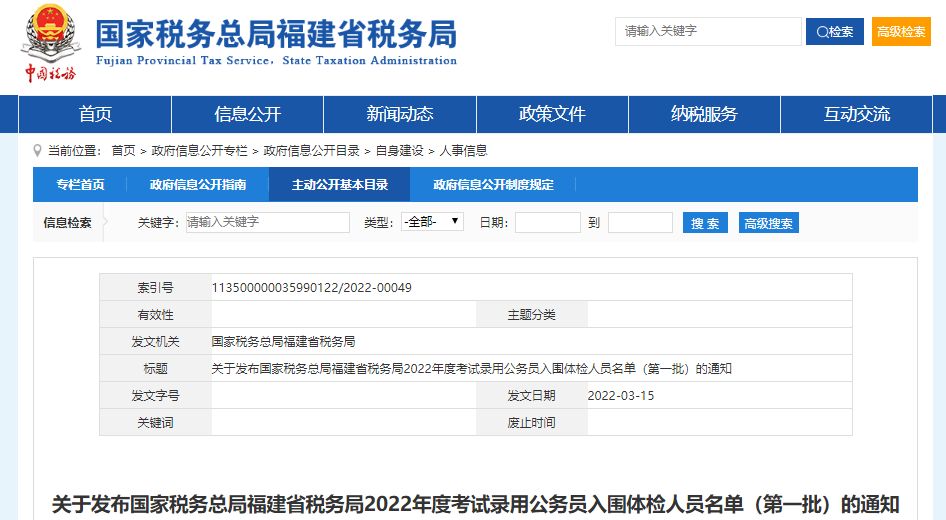Open 纳税服务 navigation menu
This screenshot has width=946, height=520.
pos(704,114)
